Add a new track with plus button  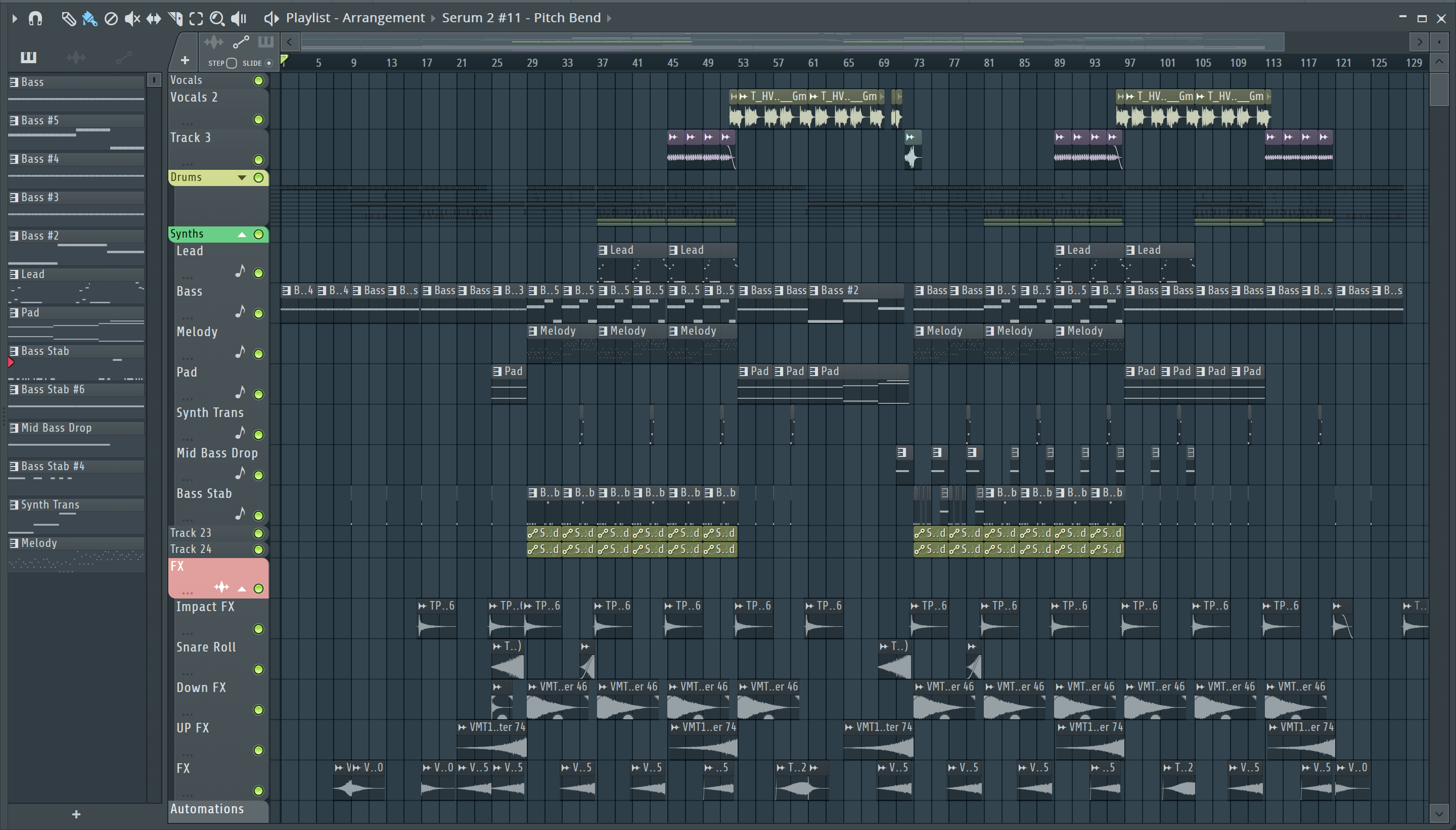coord(185,61)
